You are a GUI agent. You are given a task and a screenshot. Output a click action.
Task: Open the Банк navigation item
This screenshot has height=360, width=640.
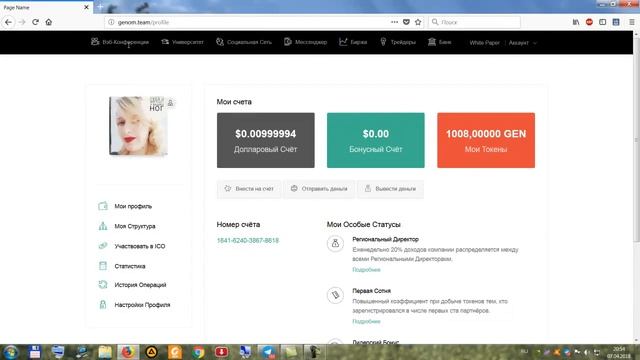coord(440,42)
